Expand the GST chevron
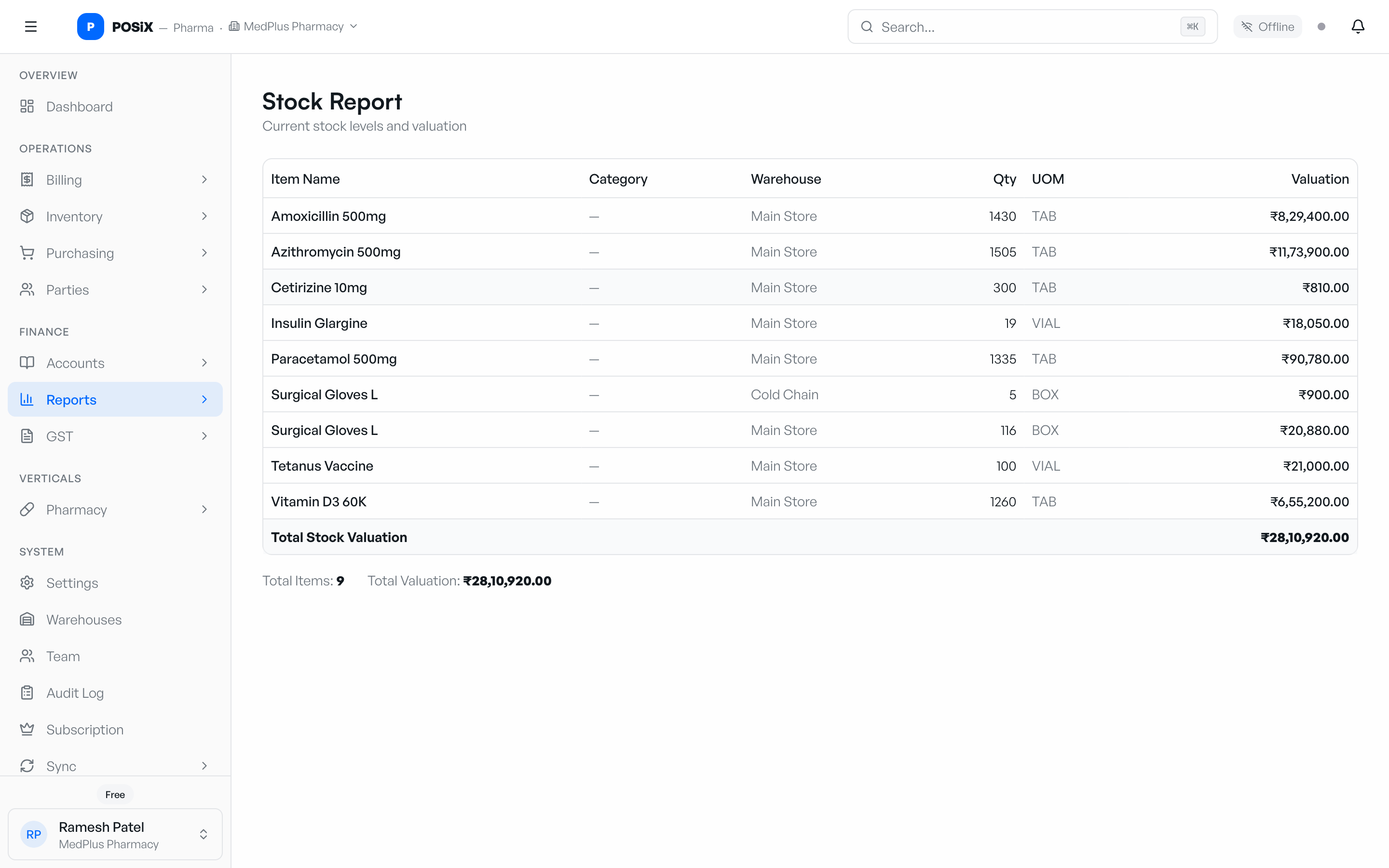 [204, 436]
